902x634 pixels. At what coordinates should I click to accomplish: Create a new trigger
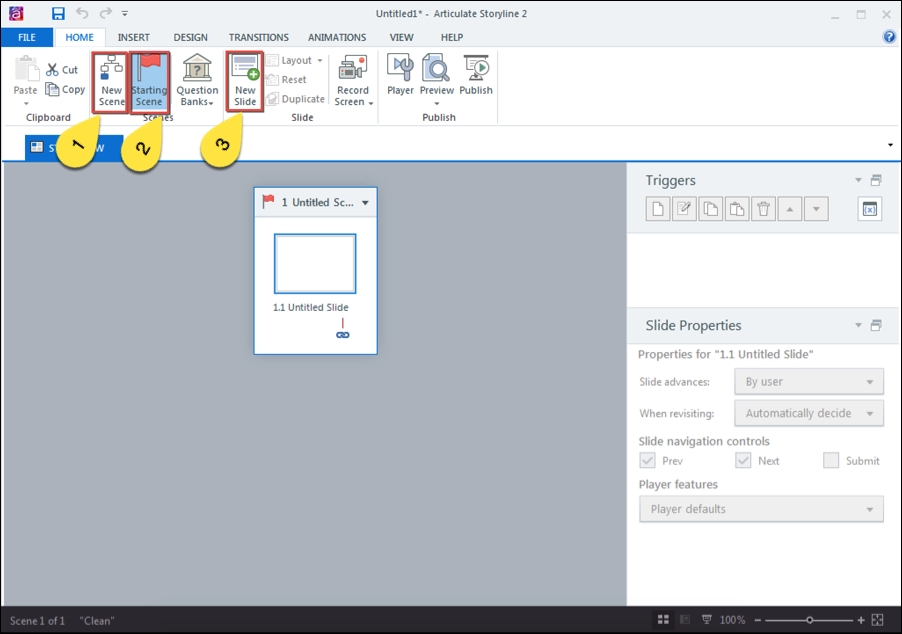pyautogui.click(x=658, y=209)
